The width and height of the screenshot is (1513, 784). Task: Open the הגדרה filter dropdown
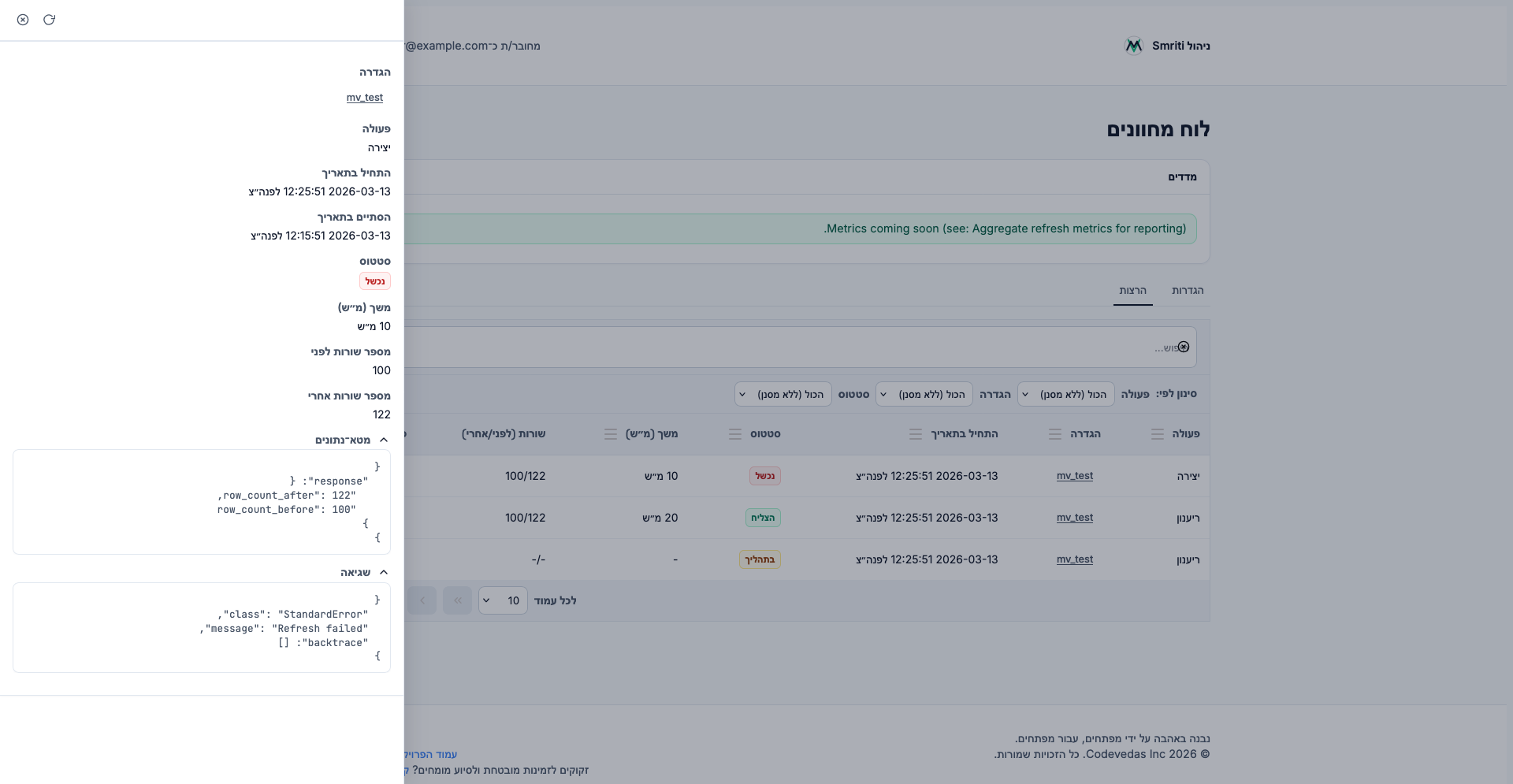[924, 394]
